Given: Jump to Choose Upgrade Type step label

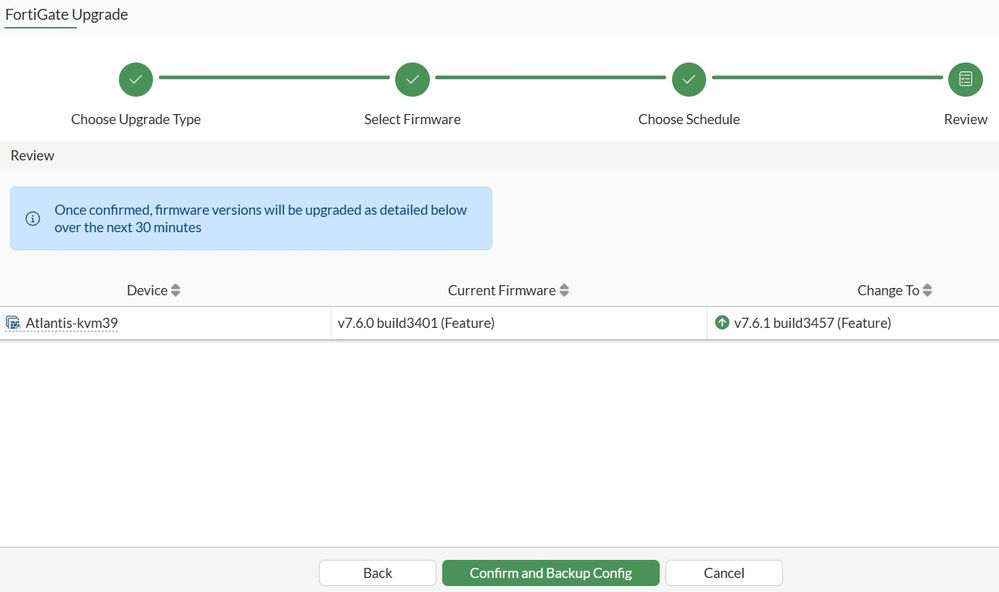Looking at the screenshot, I should (136, 119).
